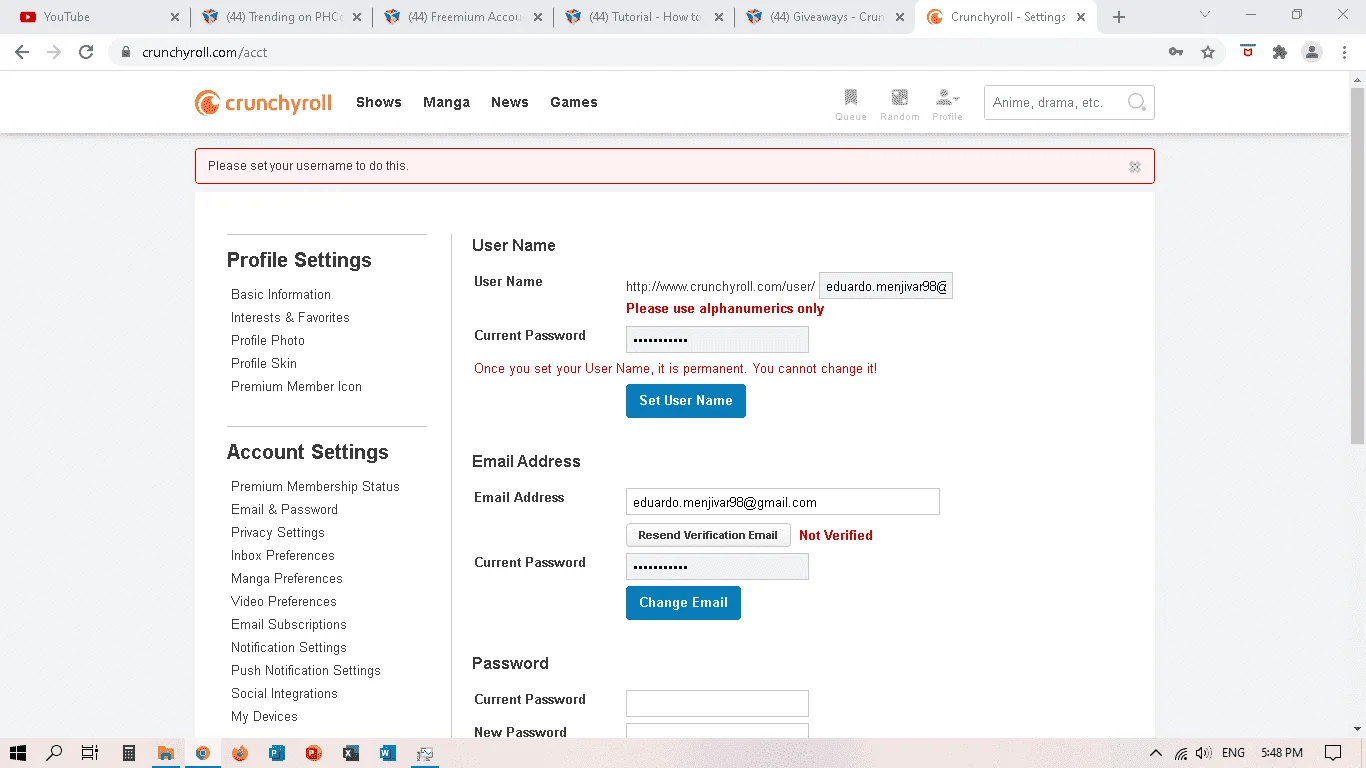Screen dimensions: 1366x768
Task: Close the YouTube tab
Action: (x=174, y=17)
